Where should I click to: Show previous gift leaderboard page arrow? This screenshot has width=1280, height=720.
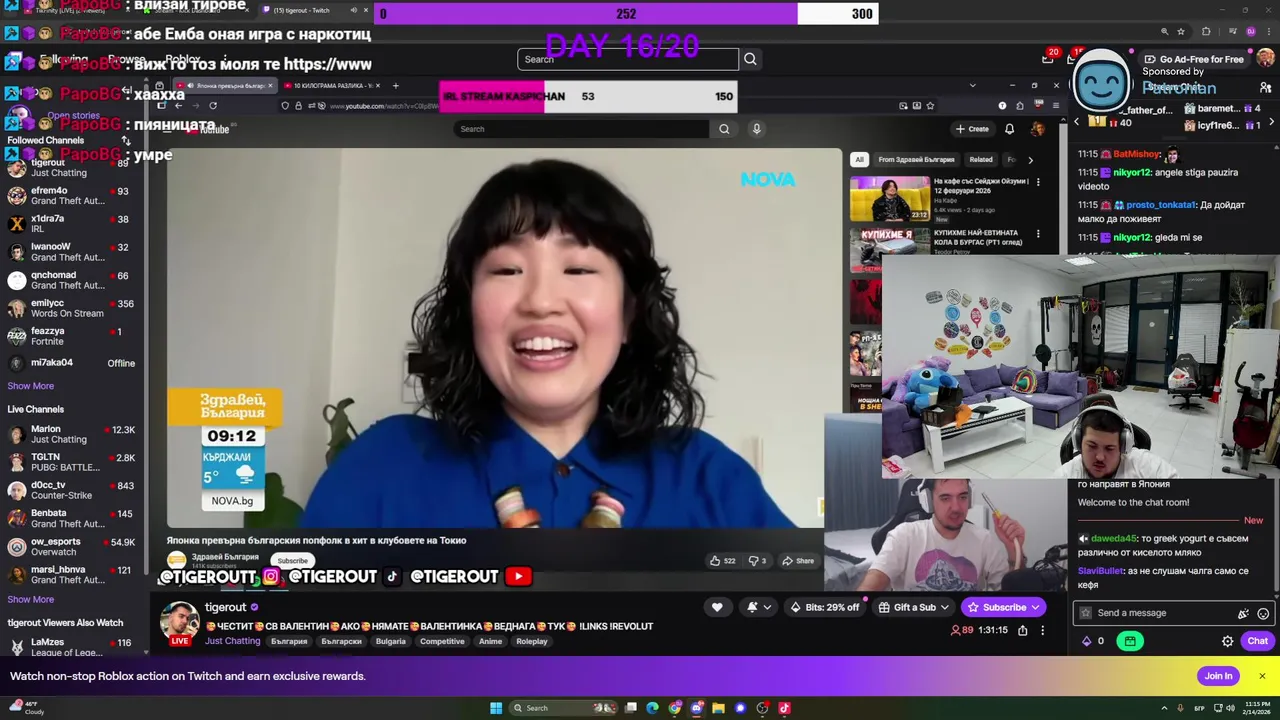(1077, 122)
